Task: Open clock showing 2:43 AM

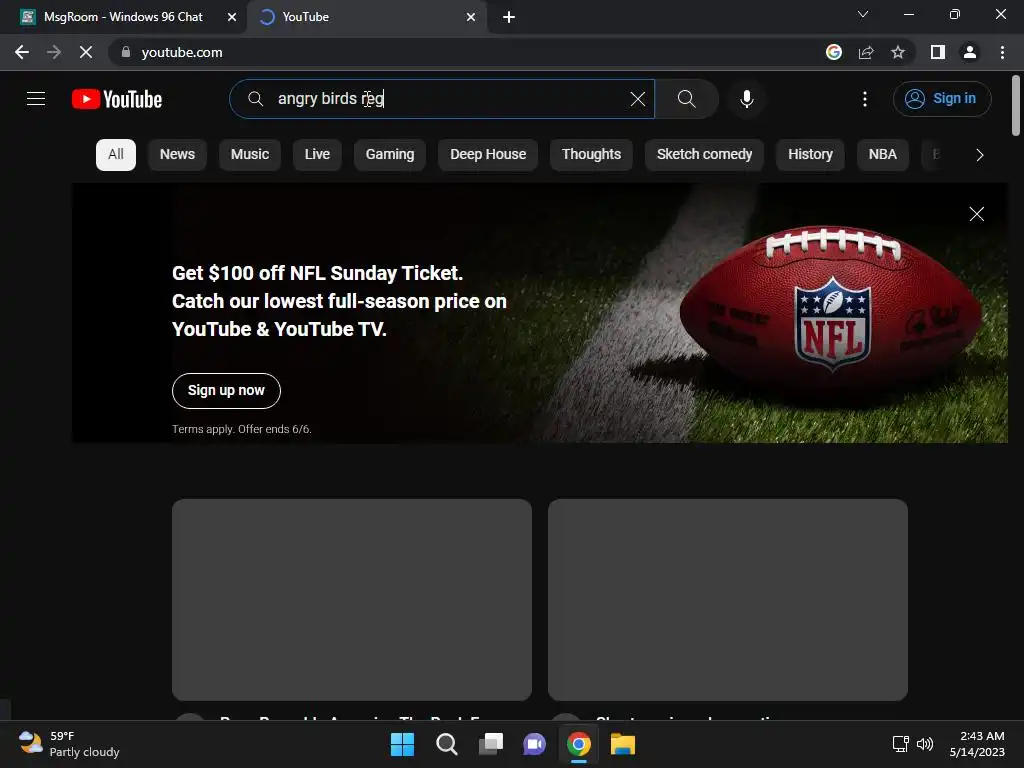Action: pos(977,744)
